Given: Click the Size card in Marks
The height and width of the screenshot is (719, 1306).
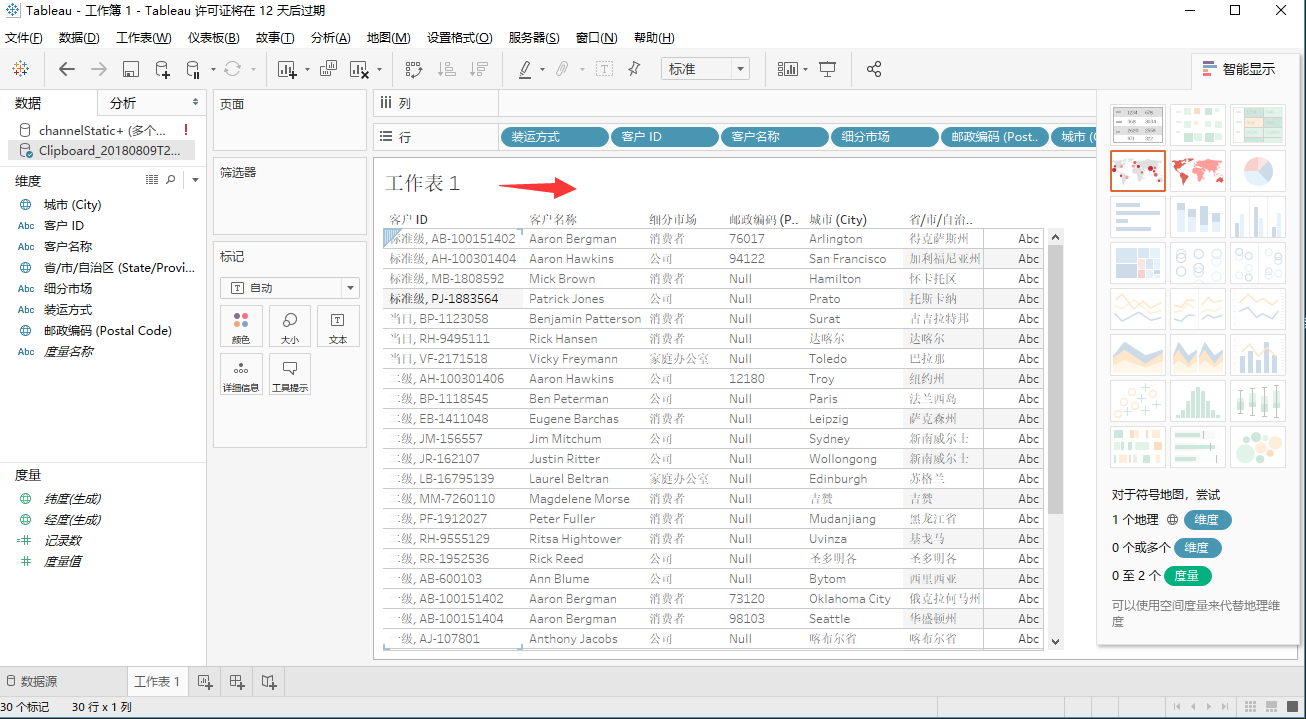Looking at the screenshot, I should point(290,326).
